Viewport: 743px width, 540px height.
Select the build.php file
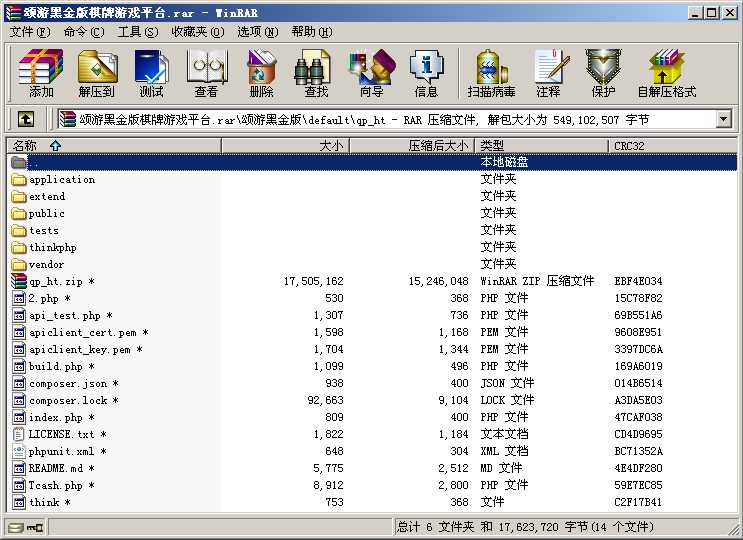click(x=55, y=367)
